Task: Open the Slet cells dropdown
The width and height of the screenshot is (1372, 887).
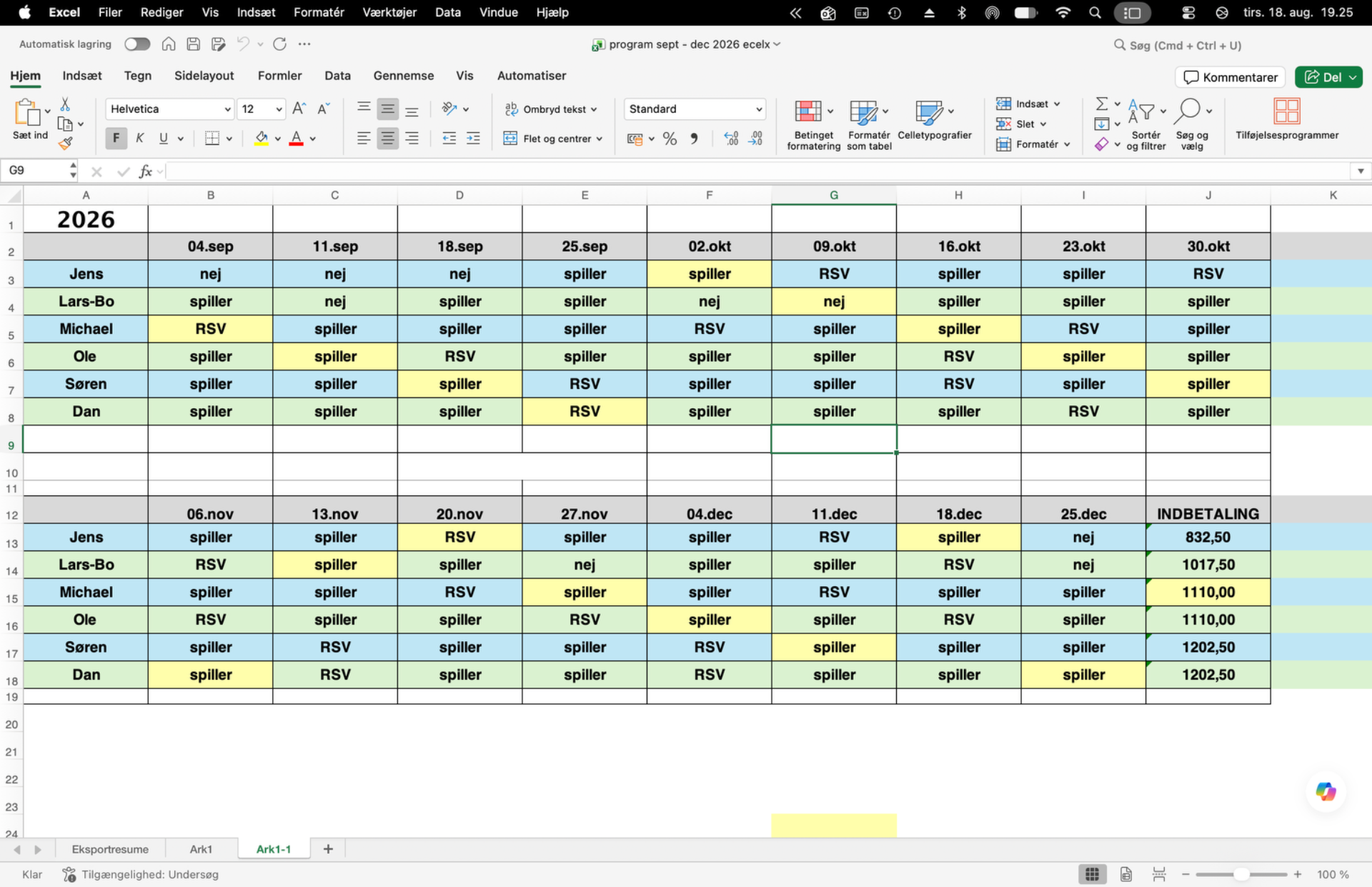Action: coord(1022,124)
